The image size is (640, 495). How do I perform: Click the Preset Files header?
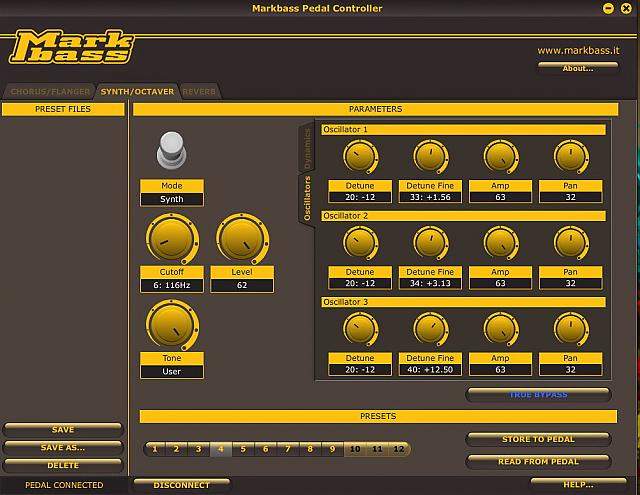click(x=63, y=109)
